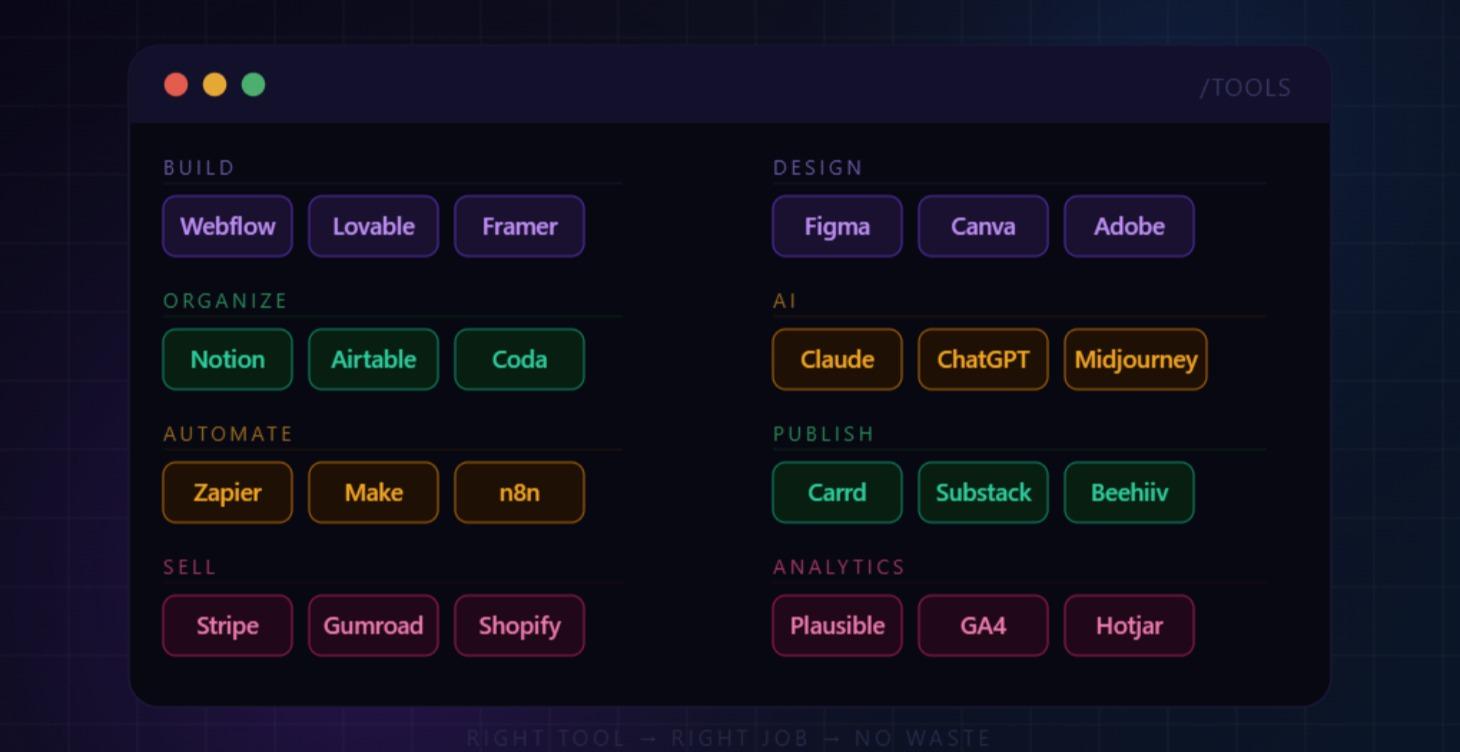Screen dimensions: 1460x752
Task: Click the yellow minimize window dot
Action: (x=215, y=85)
